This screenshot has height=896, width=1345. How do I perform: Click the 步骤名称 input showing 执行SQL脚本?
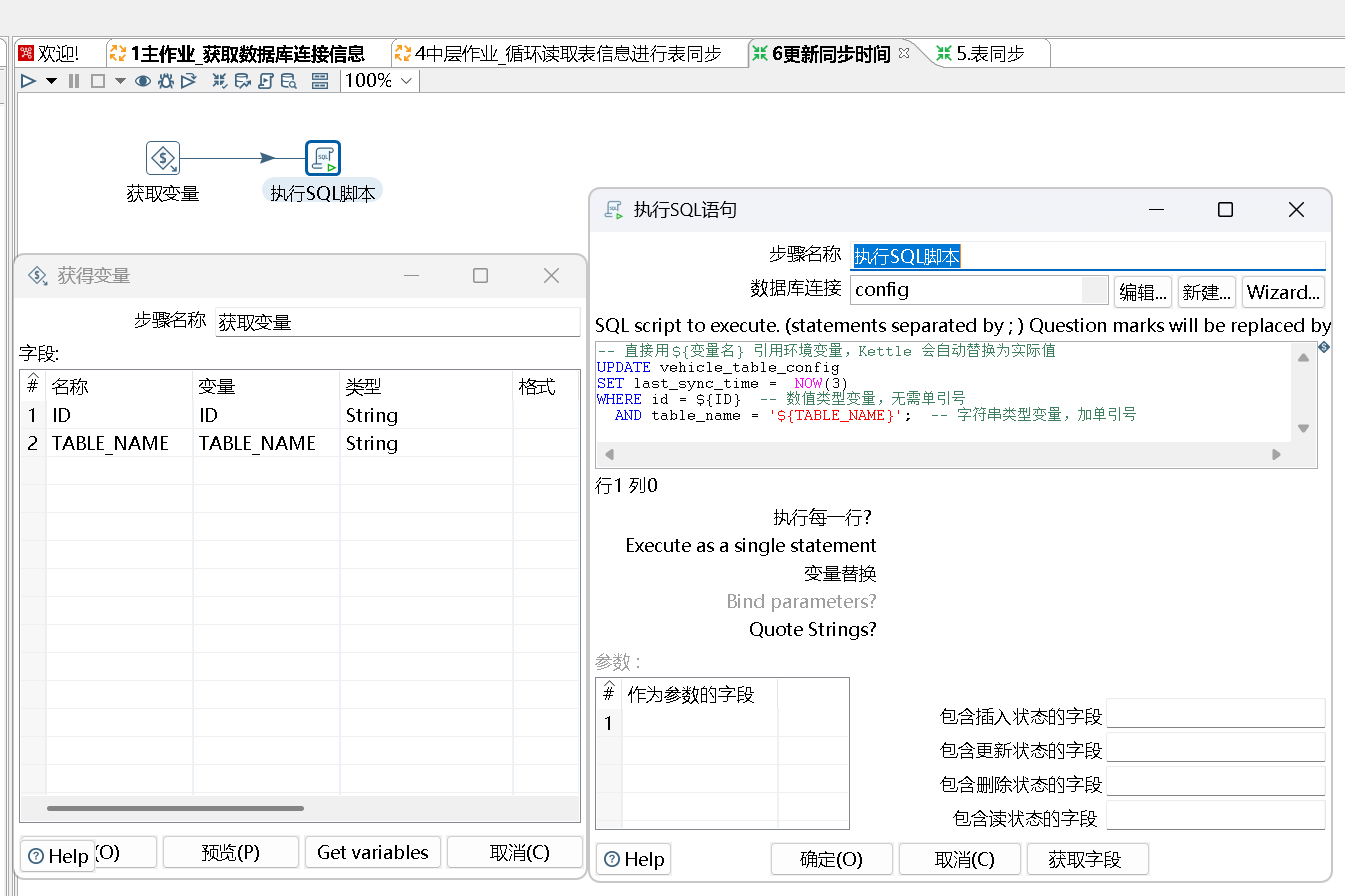point(1000,255)
